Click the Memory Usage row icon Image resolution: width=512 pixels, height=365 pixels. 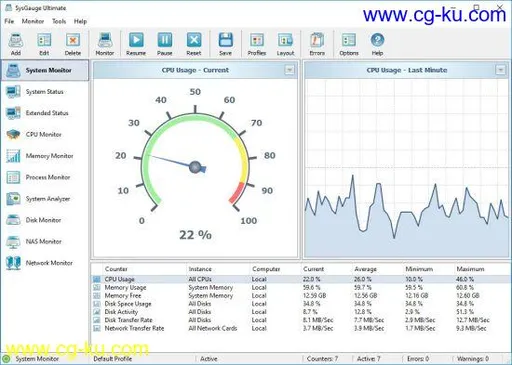97,287
